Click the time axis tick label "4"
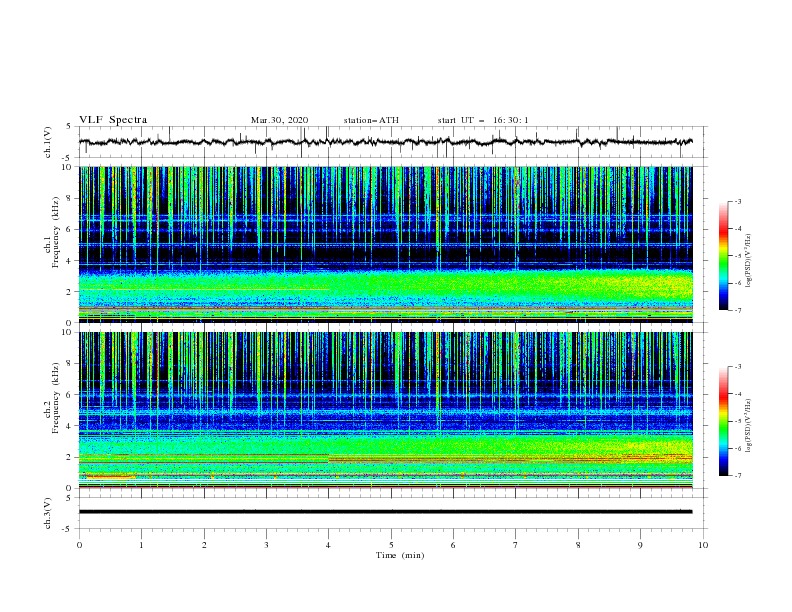This screenshot has height=612, width=792. tap(328, 545)
